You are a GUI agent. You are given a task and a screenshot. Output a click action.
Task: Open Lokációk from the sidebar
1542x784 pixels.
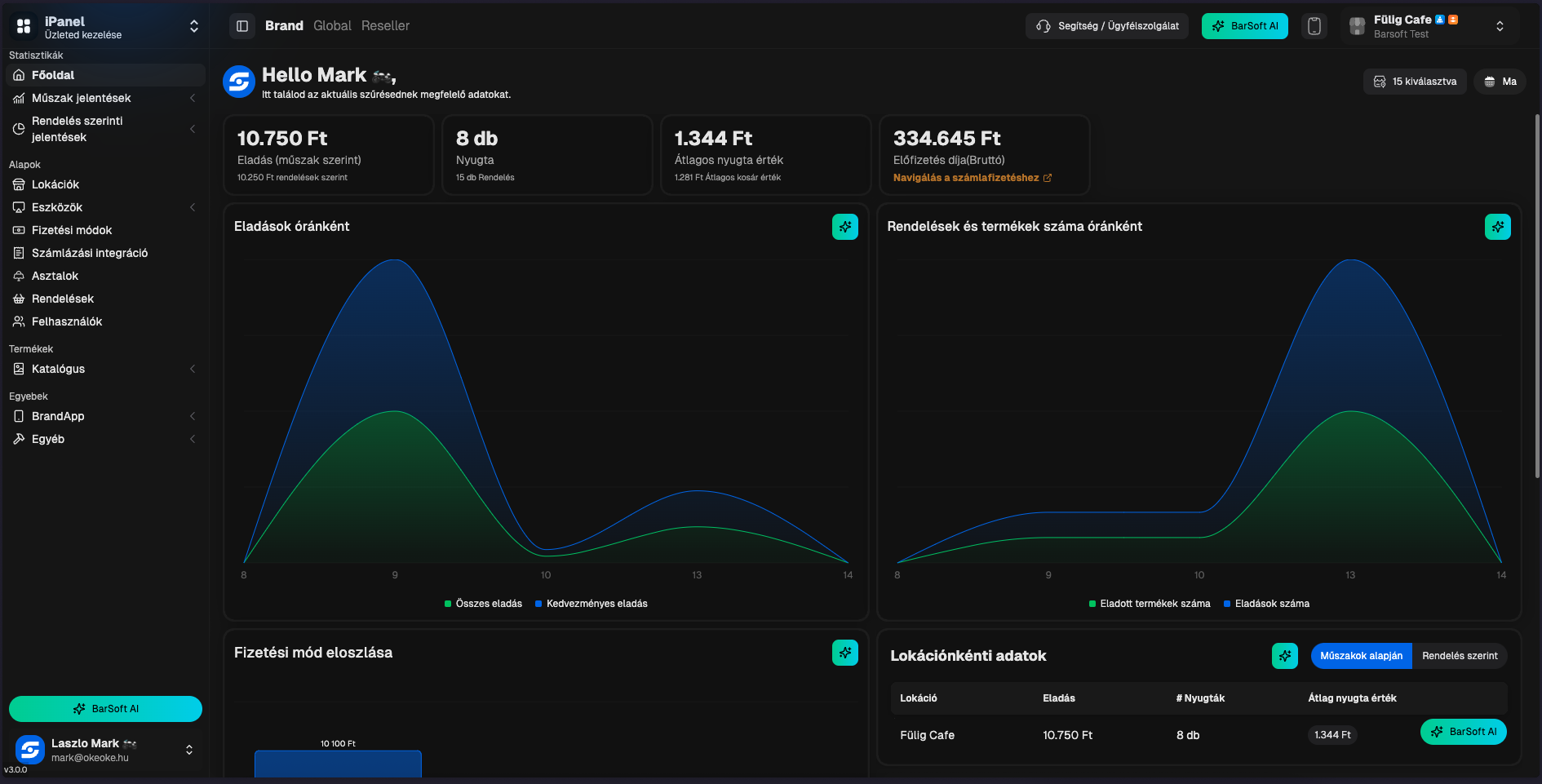tap(55, 184)
